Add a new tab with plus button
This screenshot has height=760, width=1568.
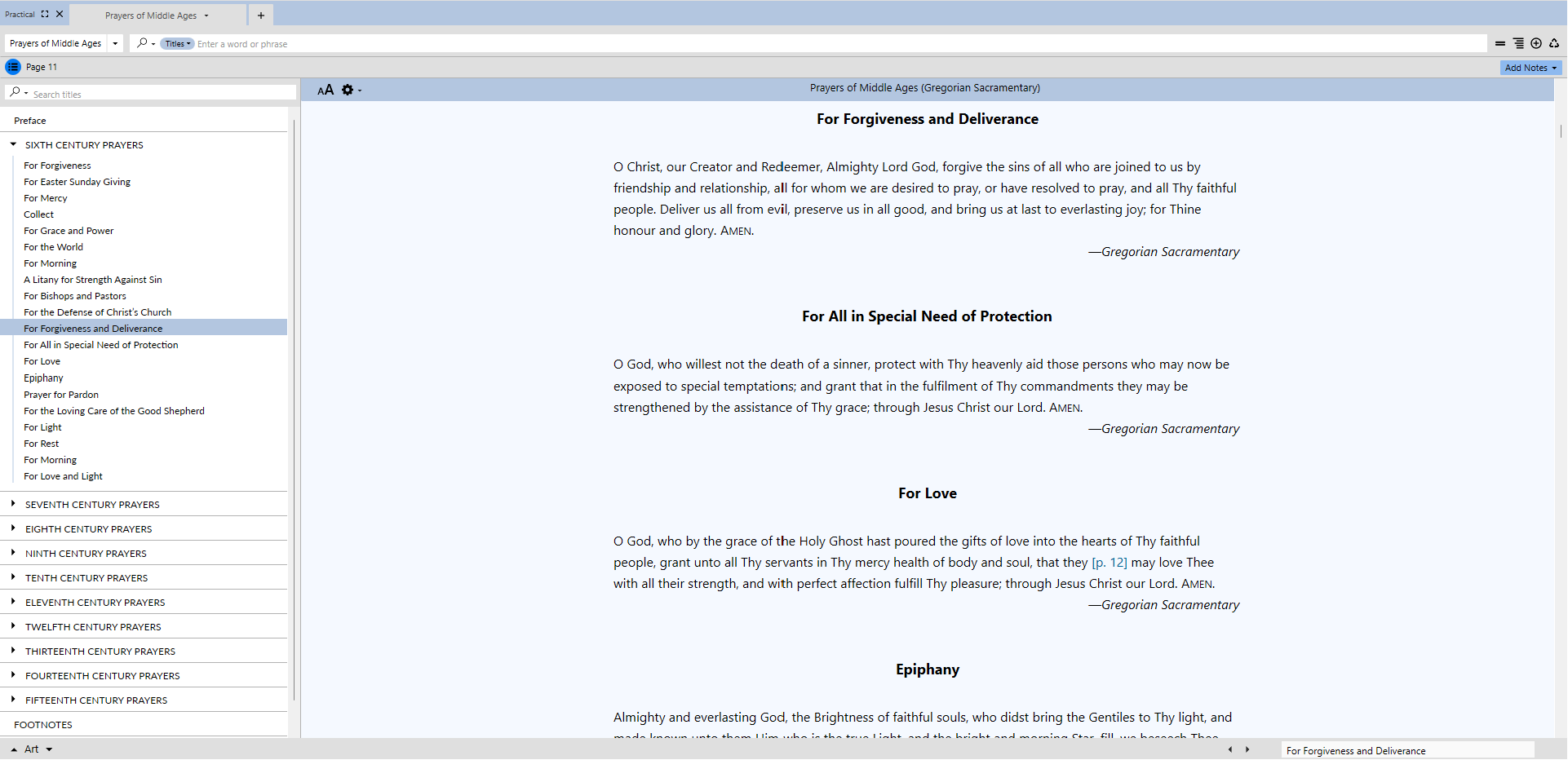click(x=260, y=15)
